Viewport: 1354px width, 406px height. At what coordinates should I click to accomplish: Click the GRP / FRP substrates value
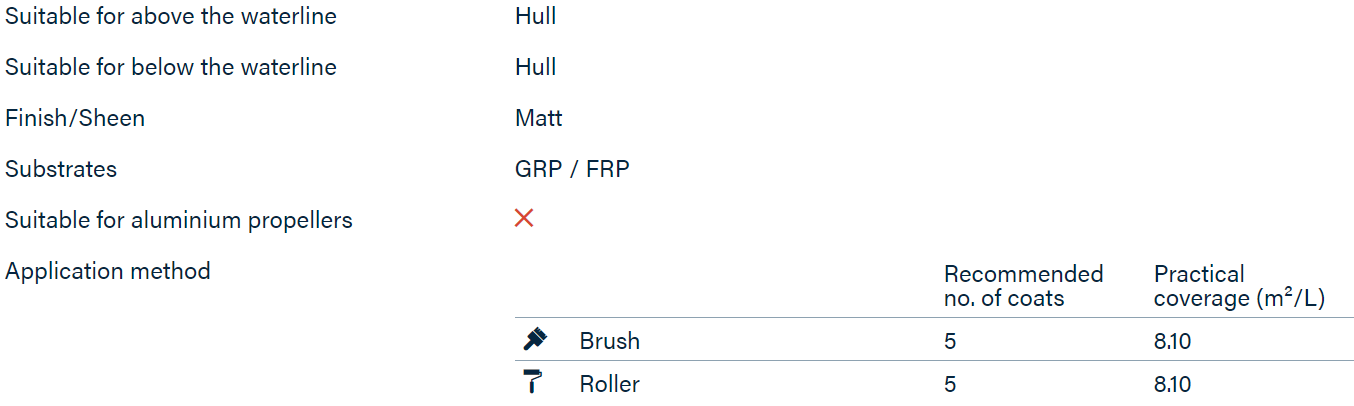click(x=572, y=169)
